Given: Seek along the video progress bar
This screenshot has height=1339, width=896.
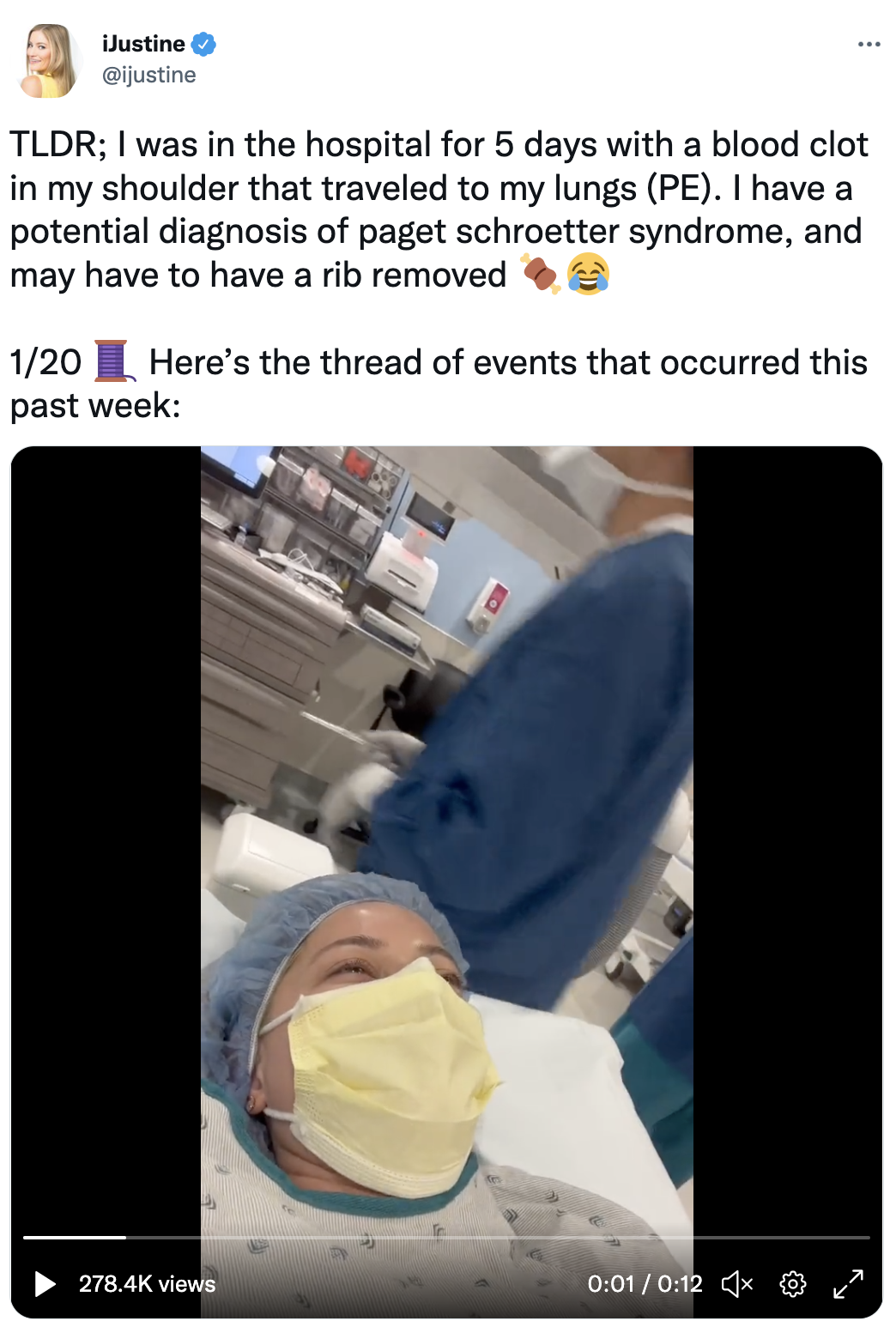Looking at the screenshot, I should pyautogui.click(x=446, y=1237).
